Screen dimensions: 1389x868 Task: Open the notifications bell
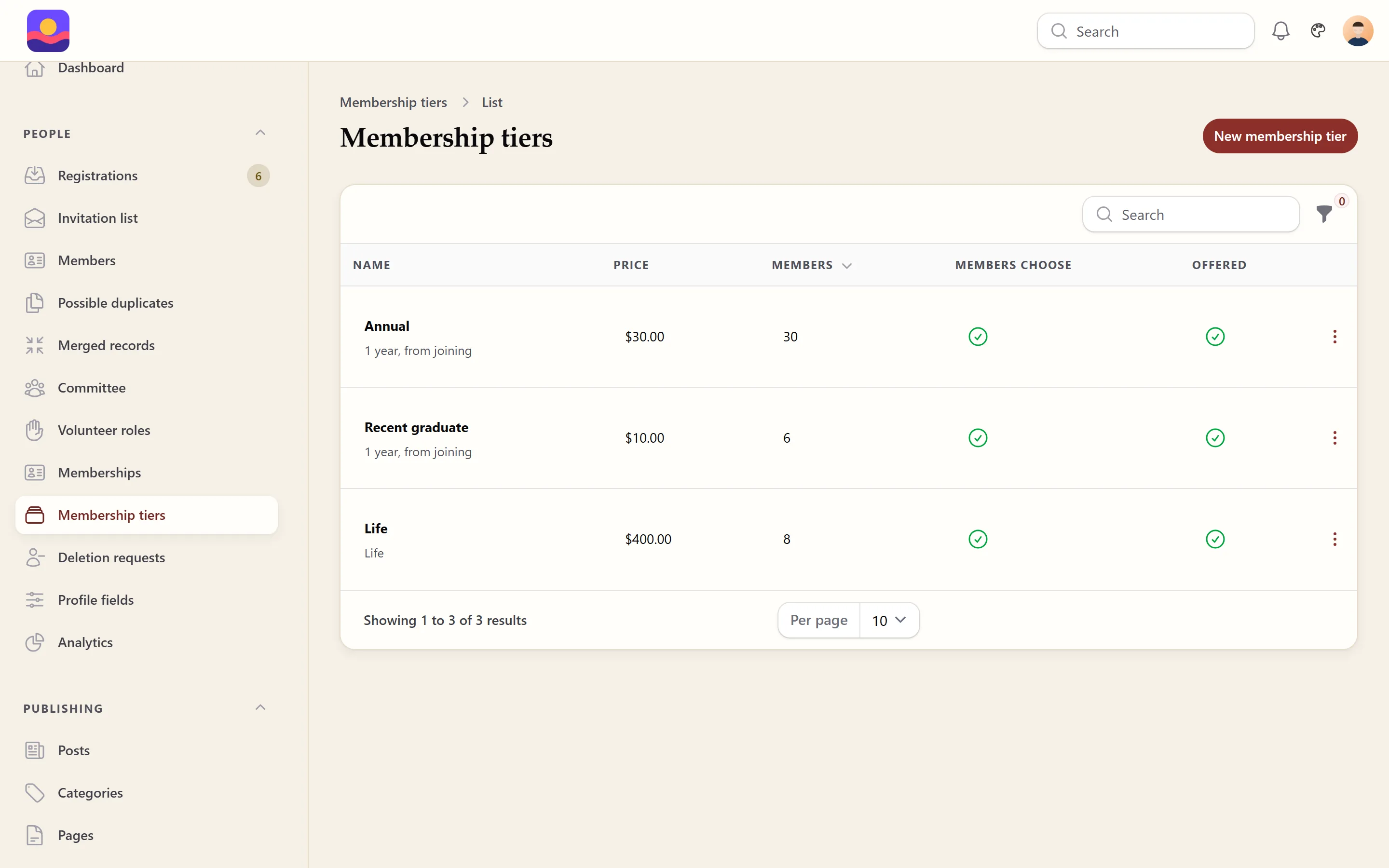pyautogui.click(x=1280, y=31)
